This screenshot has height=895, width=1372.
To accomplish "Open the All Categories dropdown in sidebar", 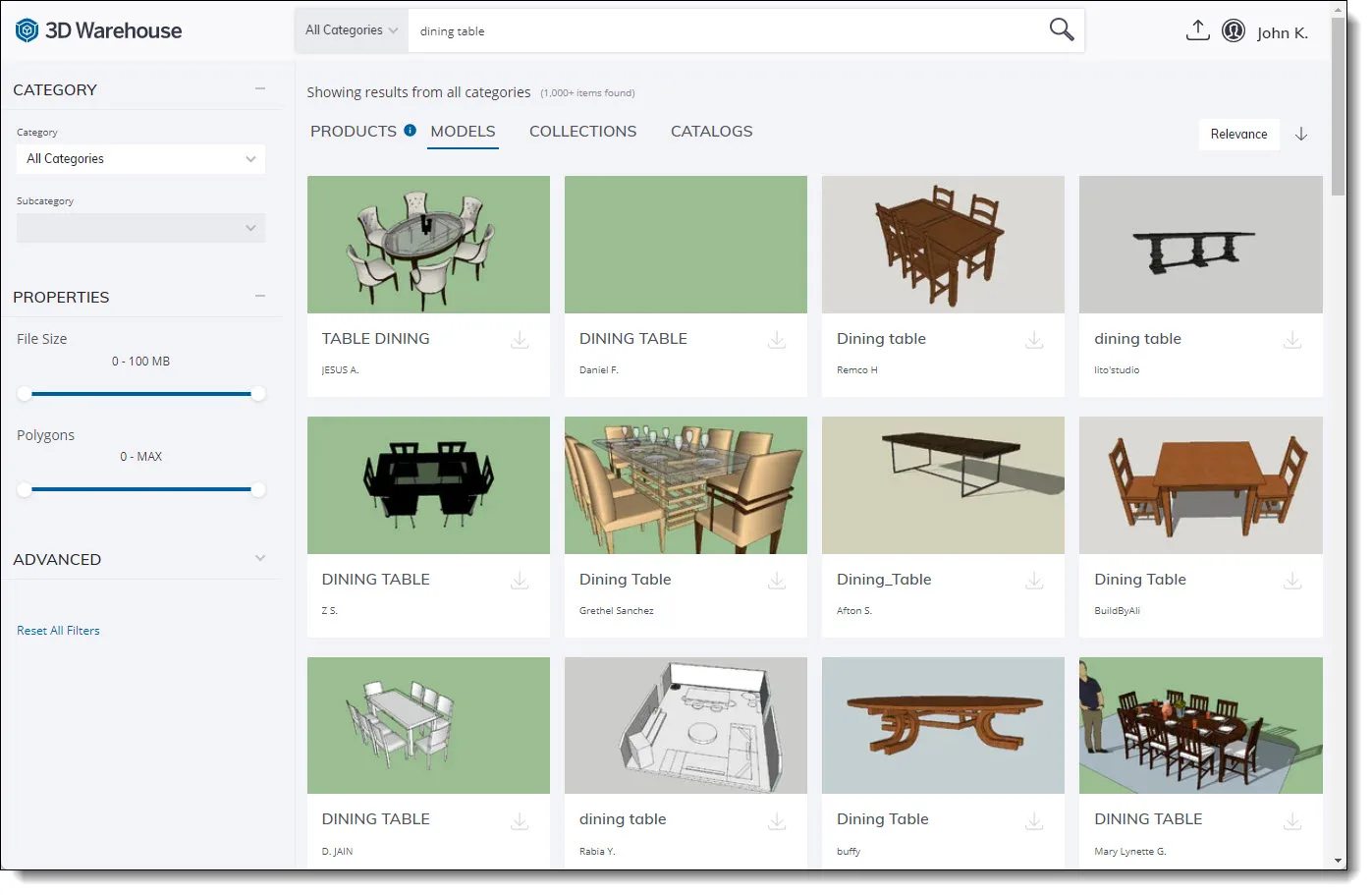I will pyautogui.click(x=140, y=159).
